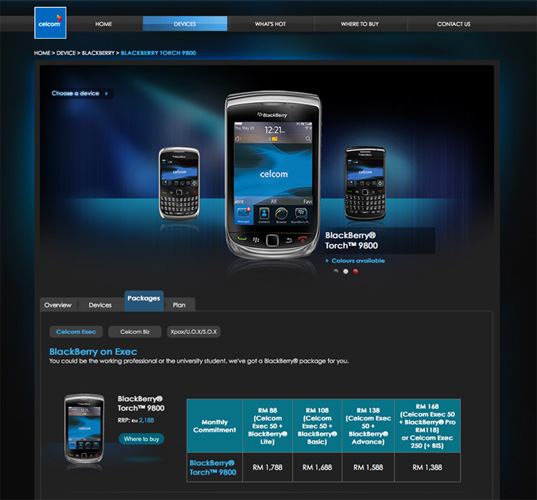Click the Where to buy button
The image size is (537, 500).
[141, 439]
